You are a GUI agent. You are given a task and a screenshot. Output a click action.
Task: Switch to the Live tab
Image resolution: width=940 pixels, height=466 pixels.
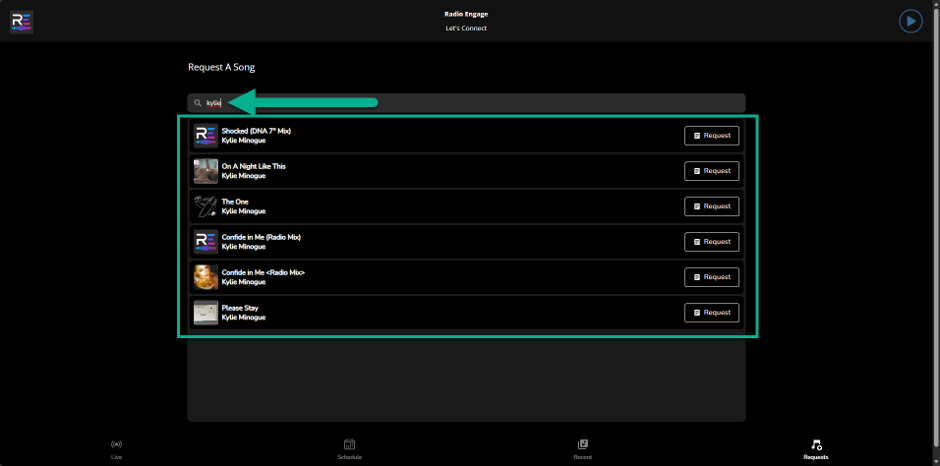pos(116,450)
